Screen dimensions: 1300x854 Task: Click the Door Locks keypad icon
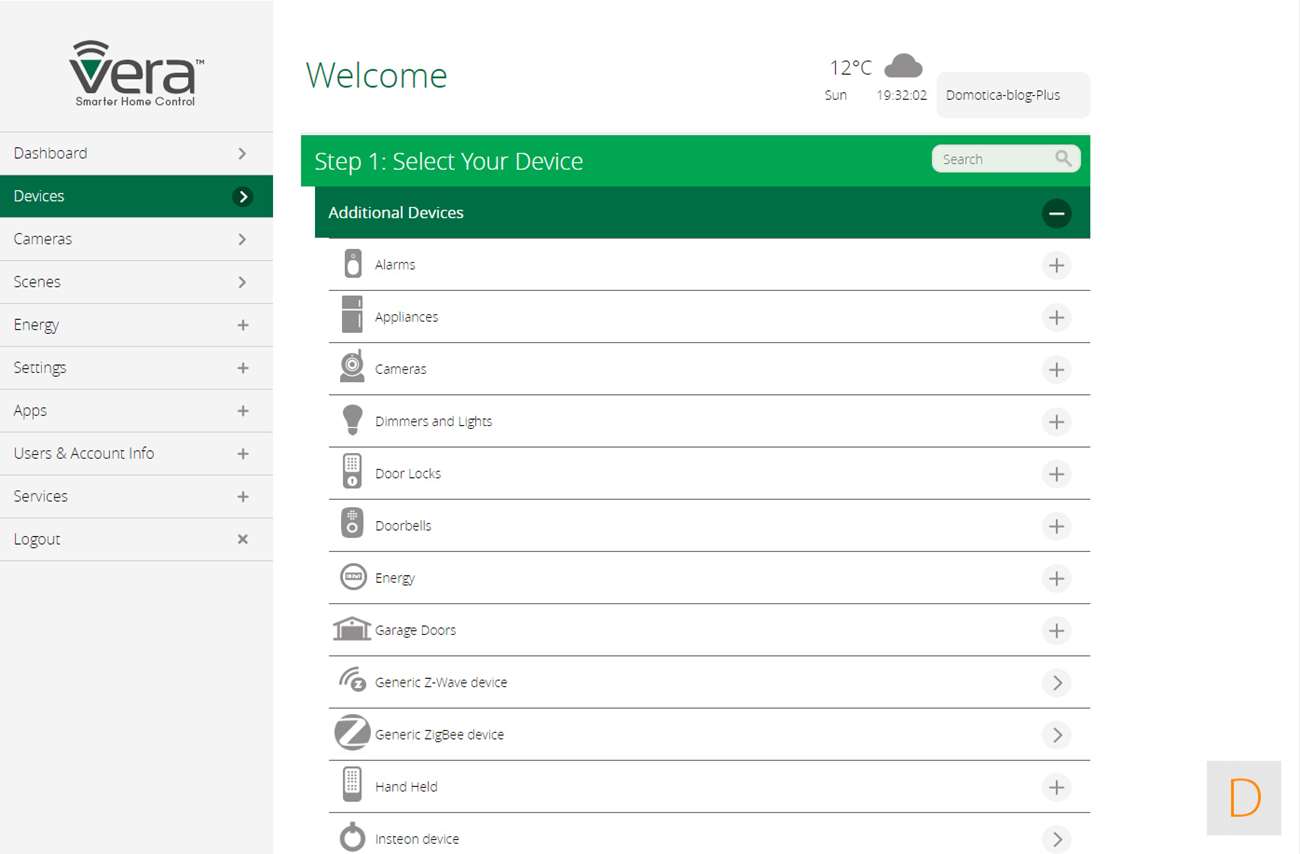click(352, 472)
